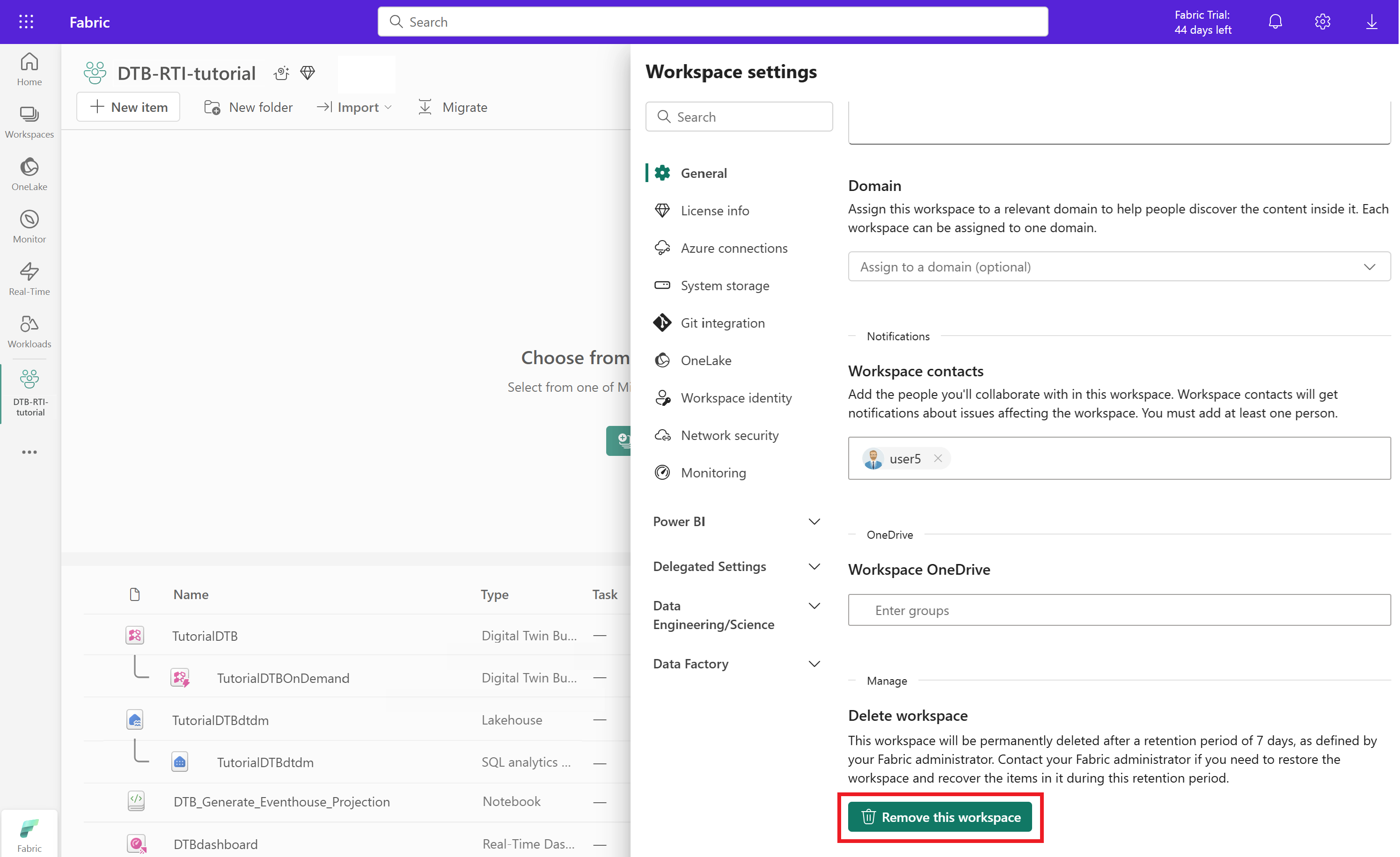Click the Fabric Trial 44 days left status

[1203, 22]
